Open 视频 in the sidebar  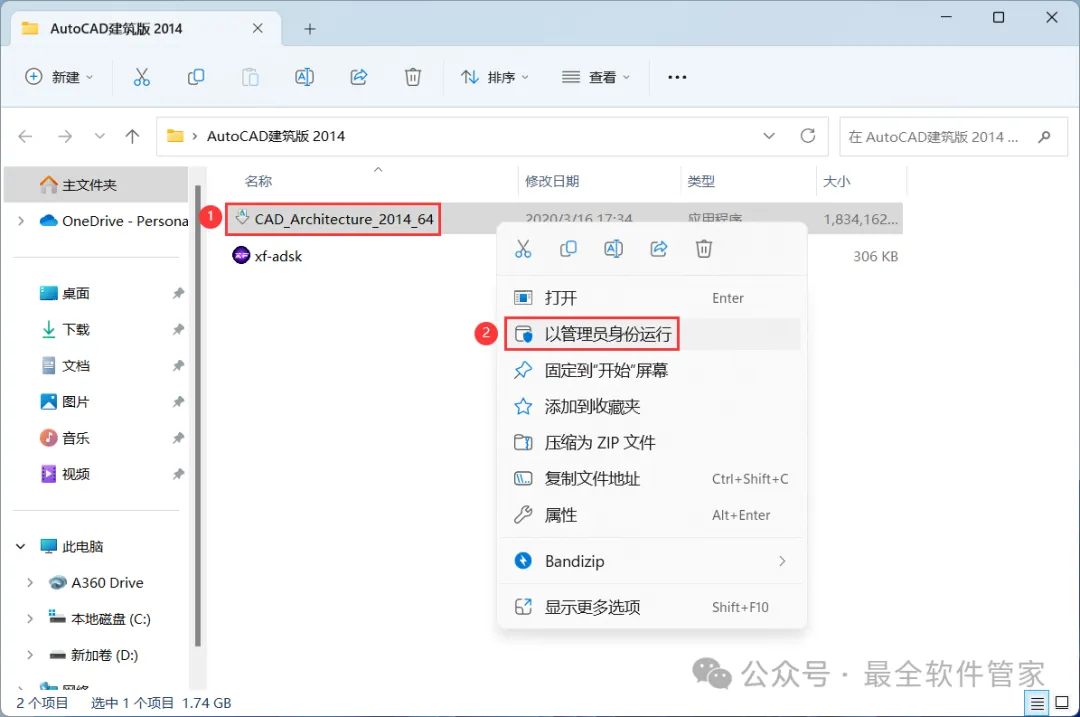tap(75, 474)
